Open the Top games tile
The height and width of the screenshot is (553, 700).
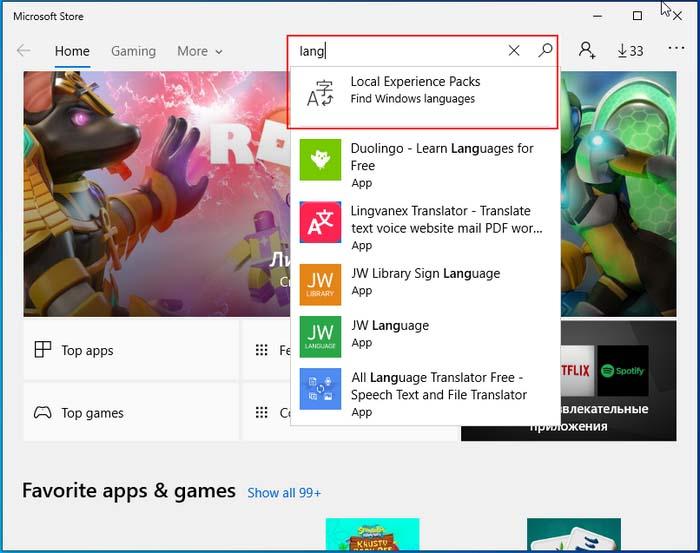pyautogui.click(x=131, y=412)
